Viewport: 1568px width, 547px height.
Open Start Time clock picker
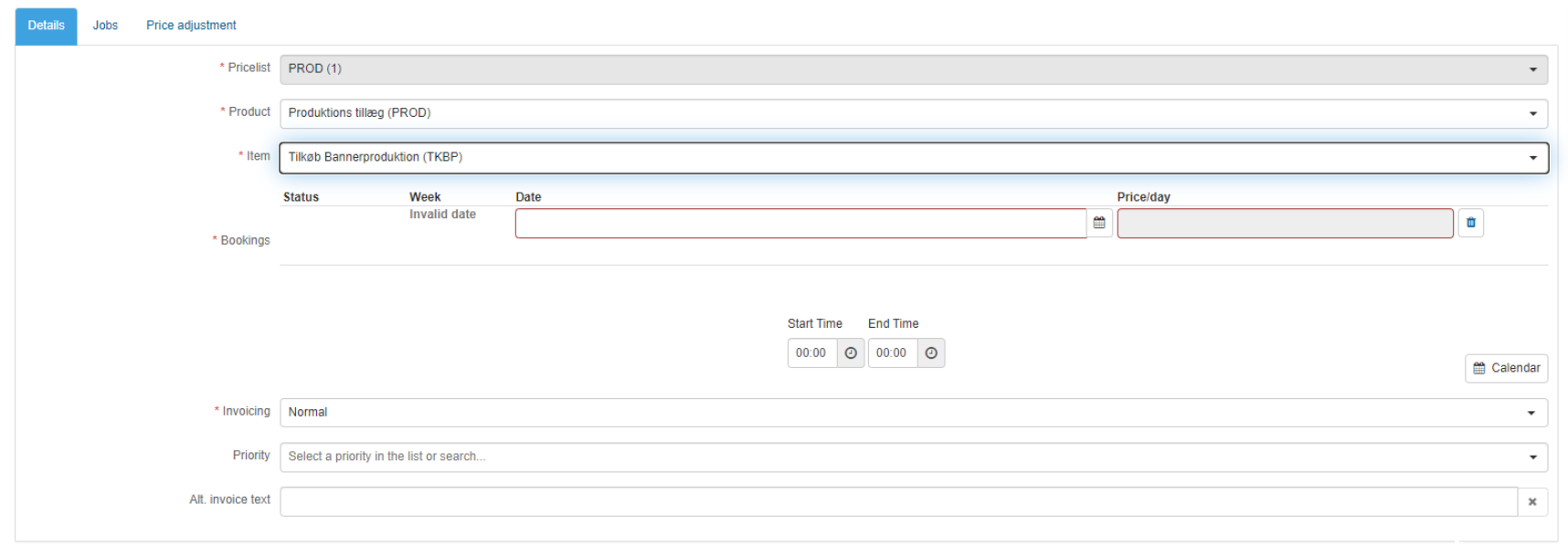[851, 353]
